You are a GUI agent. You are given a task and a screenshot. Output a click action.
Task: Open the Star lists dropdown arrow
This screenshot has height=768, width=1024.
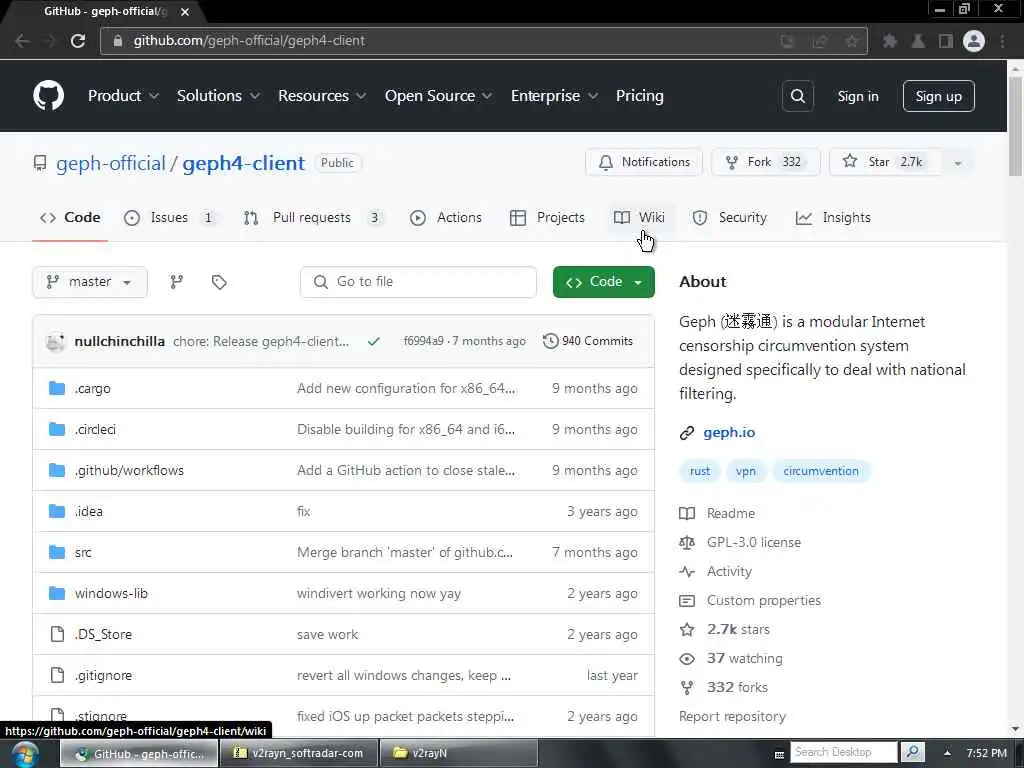957,163
